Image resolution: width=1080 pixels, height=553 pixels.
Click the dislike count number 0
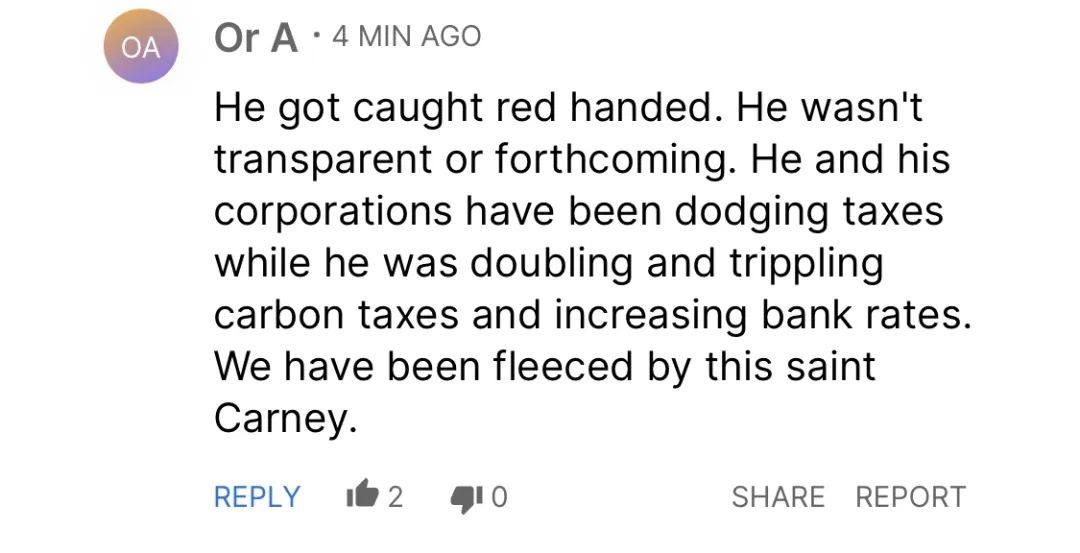coord(499,497)
